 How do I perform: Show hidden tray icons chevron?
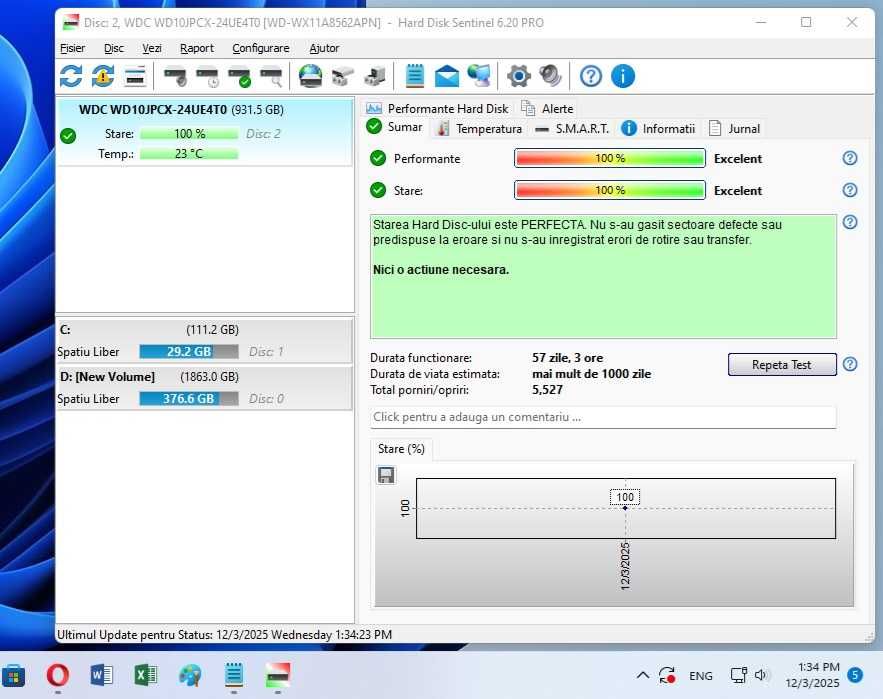tap(643, 675)
